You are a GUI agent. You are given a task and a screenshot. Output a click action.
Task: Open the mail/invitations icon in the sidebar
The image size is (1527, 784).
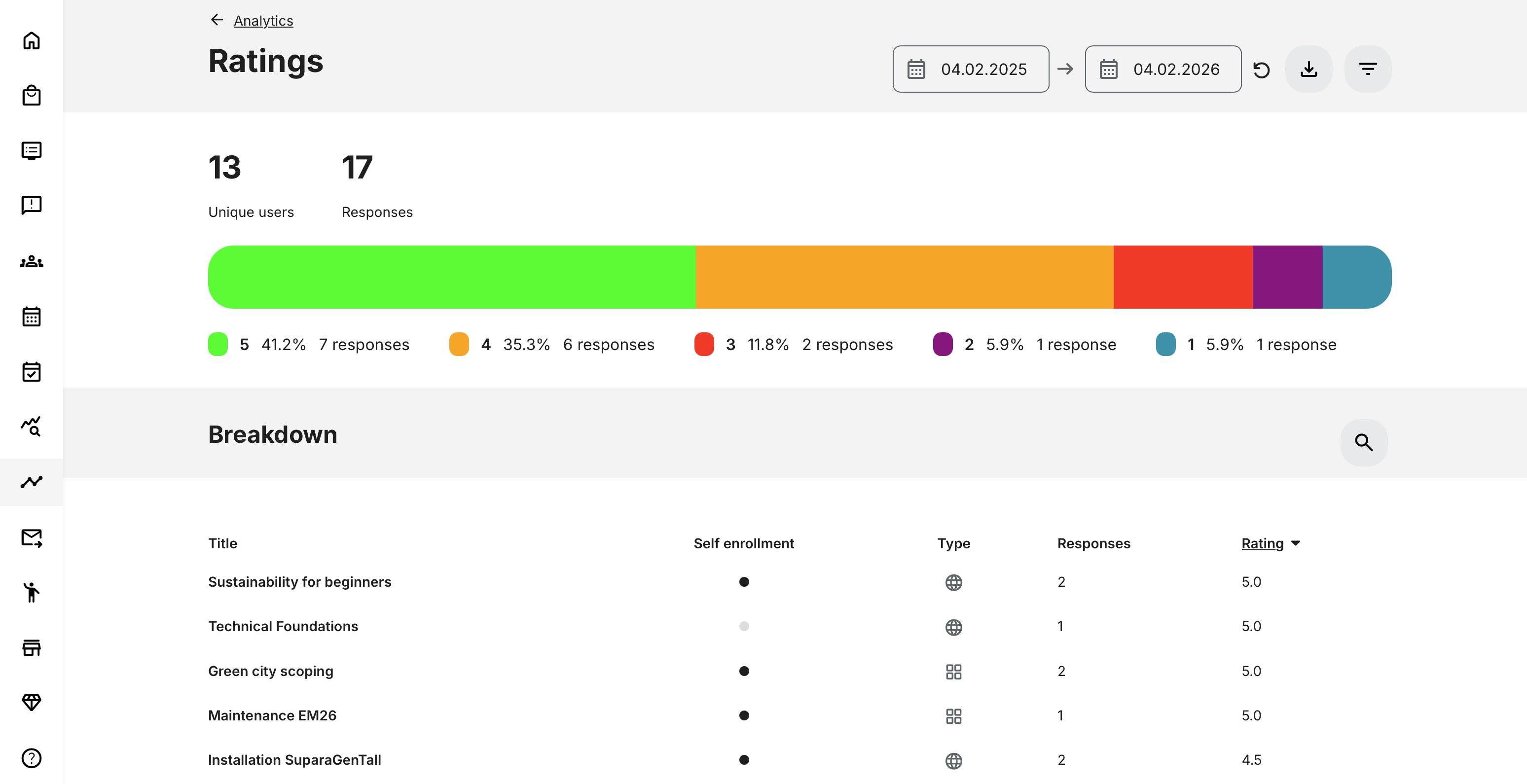click(32, 537)
